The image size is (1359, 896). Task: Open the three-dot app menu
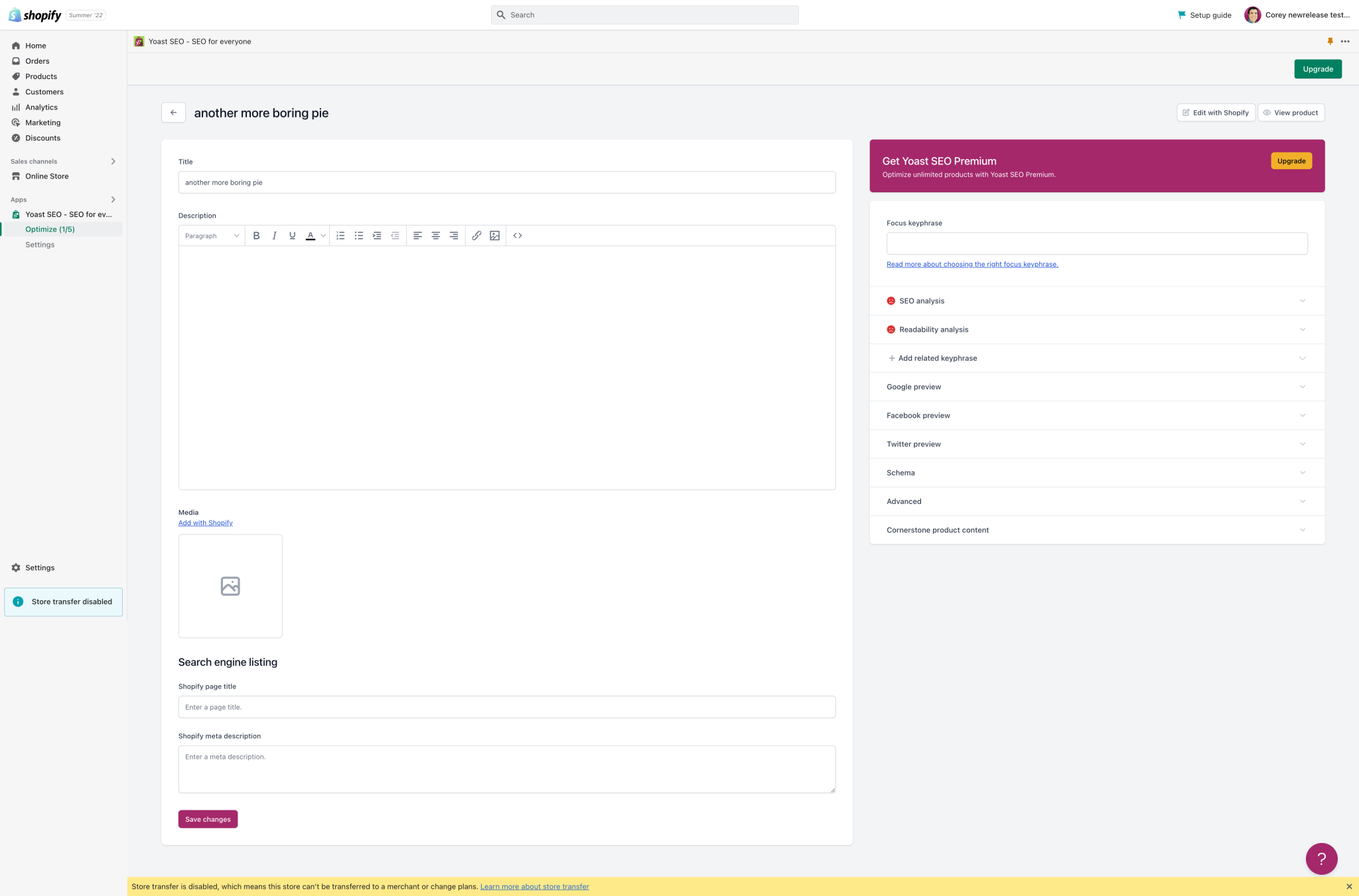[x=1345, y=41]
